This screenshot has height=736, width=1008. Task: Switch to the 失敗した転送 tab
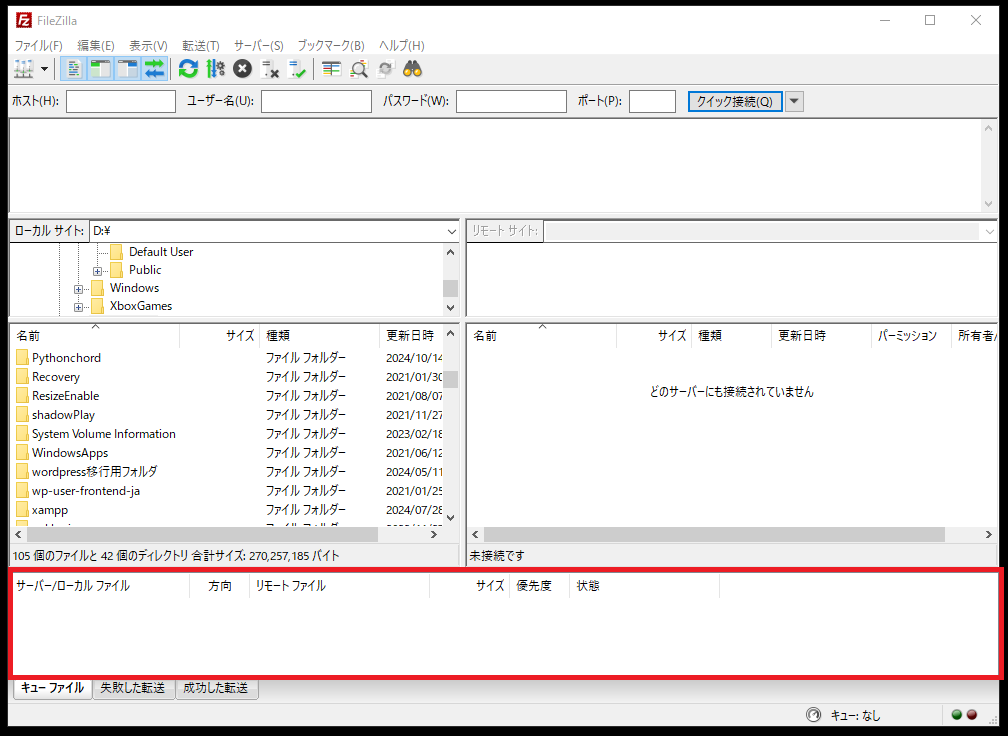point(133,688)
